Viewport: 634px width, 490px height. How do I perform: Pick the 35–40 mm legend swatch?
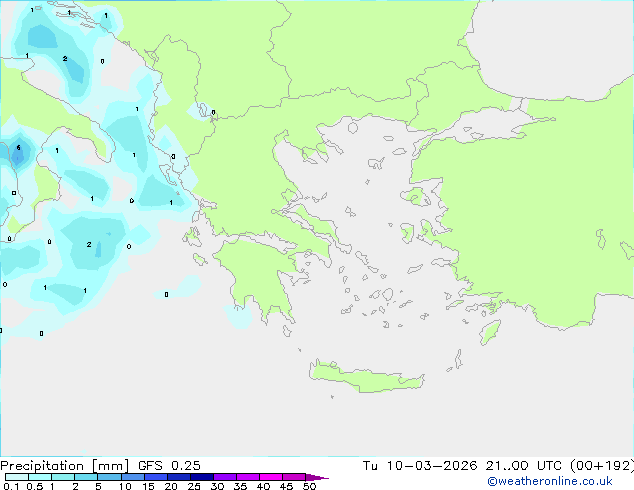(247, 477)
